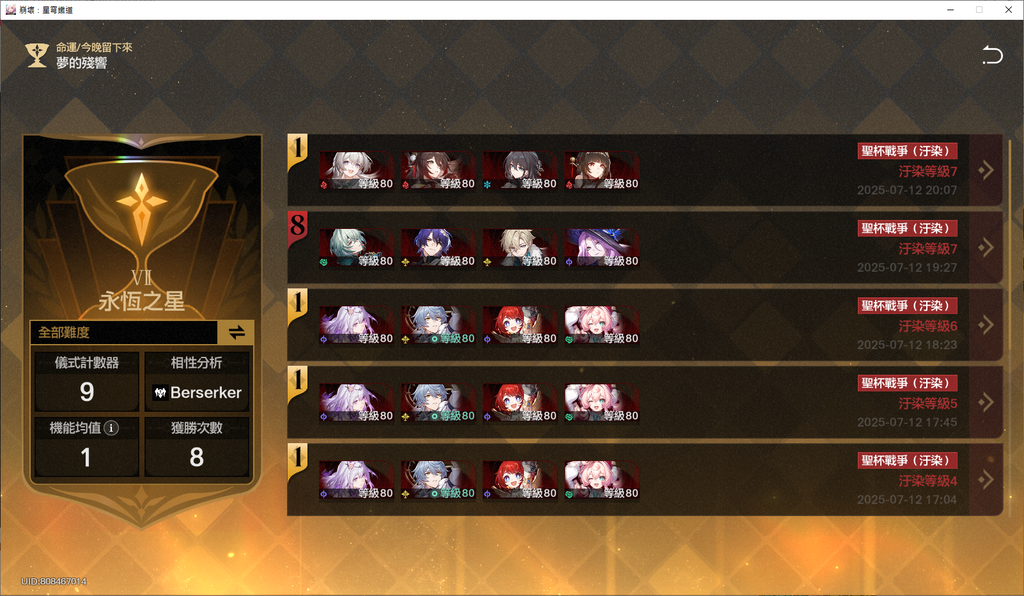Click the trophy cup icon beside 夢的殘響
The width and height of the screenshot is (1024, 596).
click(x=37, y=55)
